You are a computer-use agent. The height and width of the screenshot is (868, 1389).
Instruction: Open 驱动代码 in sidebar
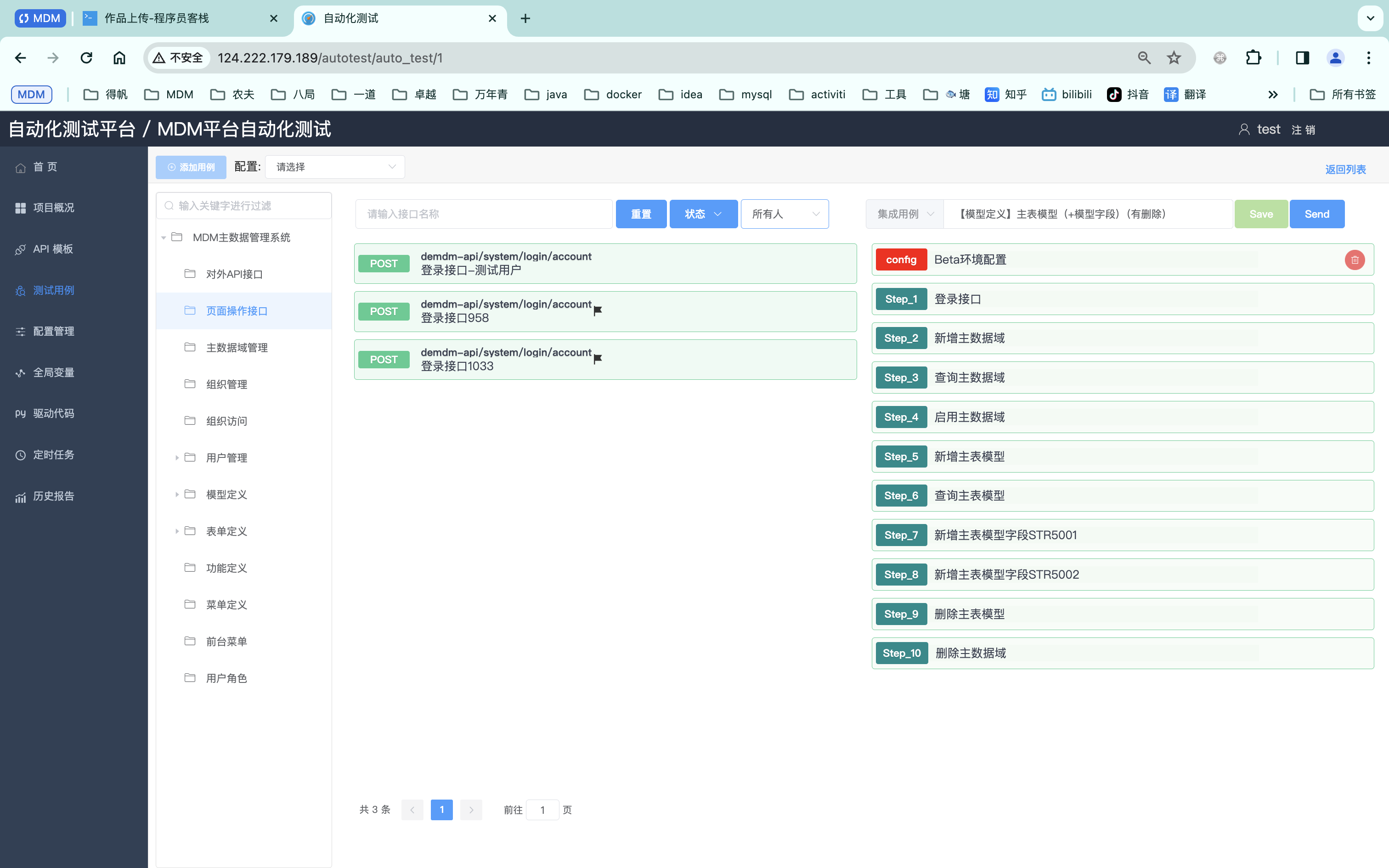(73, 413)
